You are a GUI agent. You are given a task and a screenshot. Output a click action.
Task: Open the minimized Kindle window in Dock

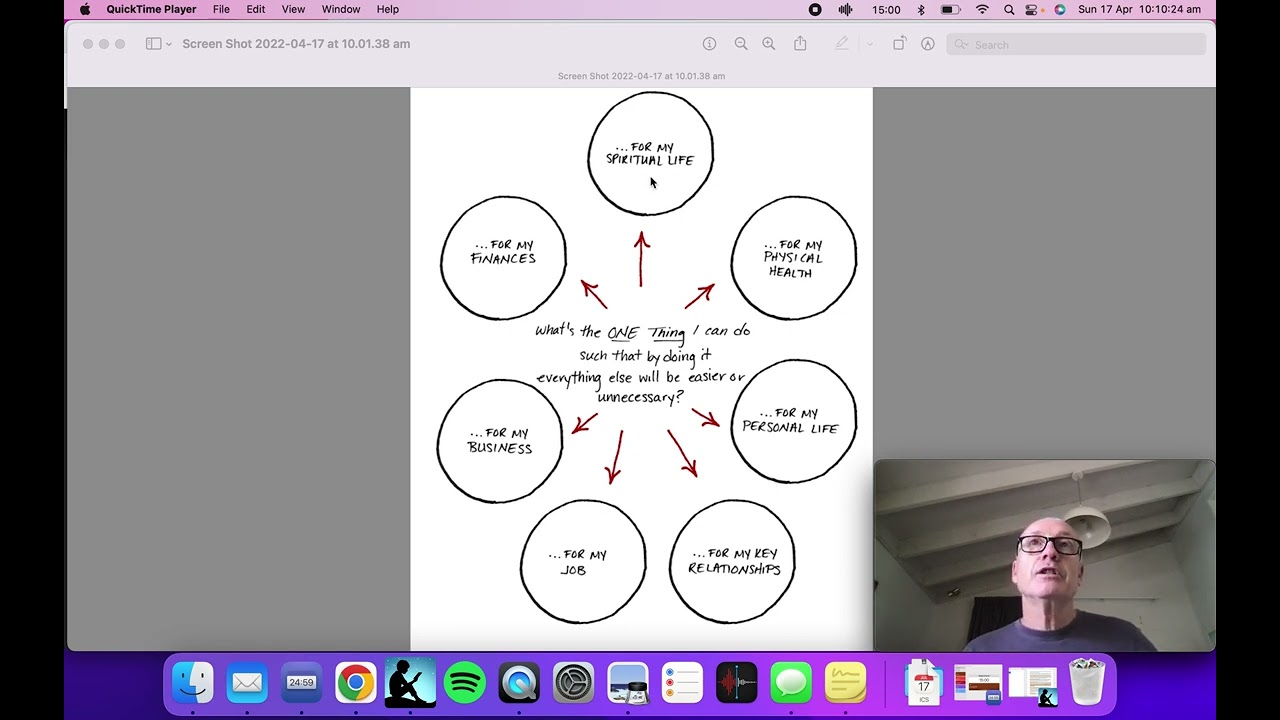pos(1033,685)
